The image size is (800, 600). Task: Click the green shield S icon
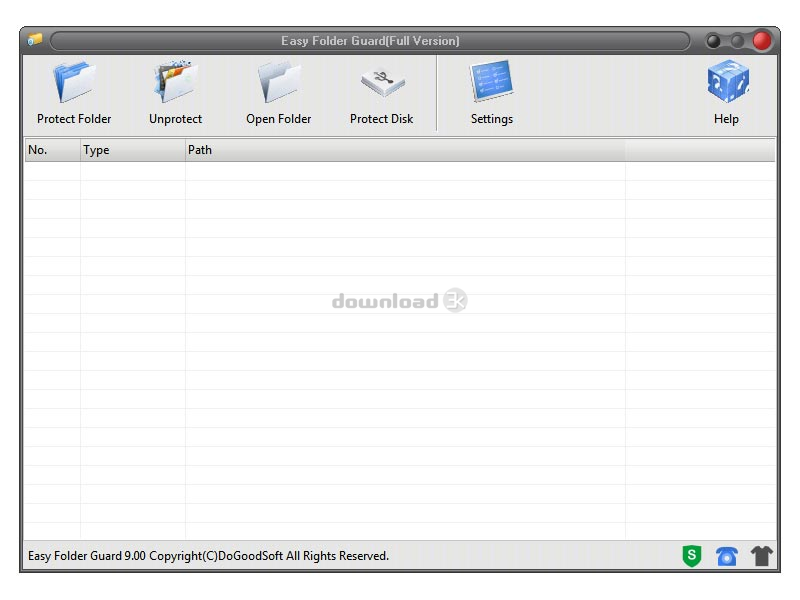pos(692,556)
